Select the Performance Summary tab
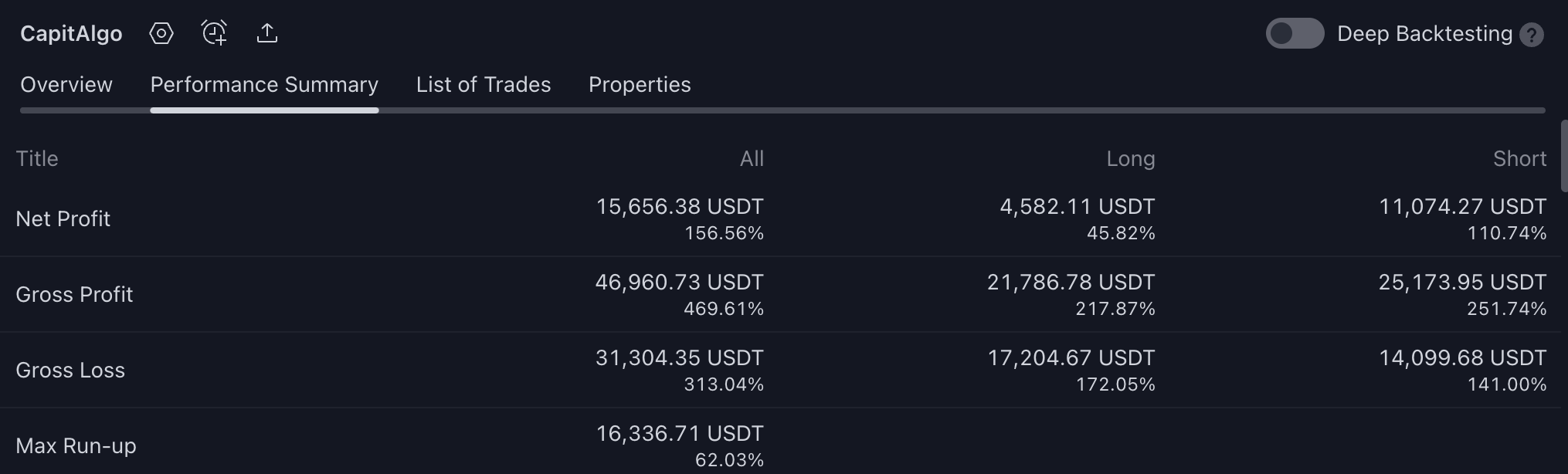Image resolution: width=1568 pixels, height=474 pixels. point(264,84)
